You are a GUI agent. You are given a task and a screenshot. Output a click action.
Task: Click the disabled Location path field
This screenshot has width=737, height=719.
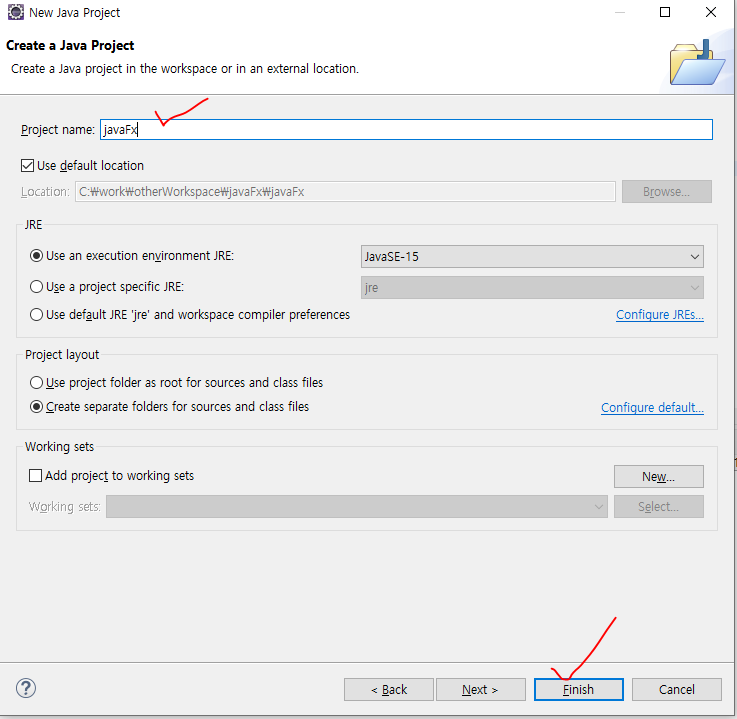click(345, 192)
